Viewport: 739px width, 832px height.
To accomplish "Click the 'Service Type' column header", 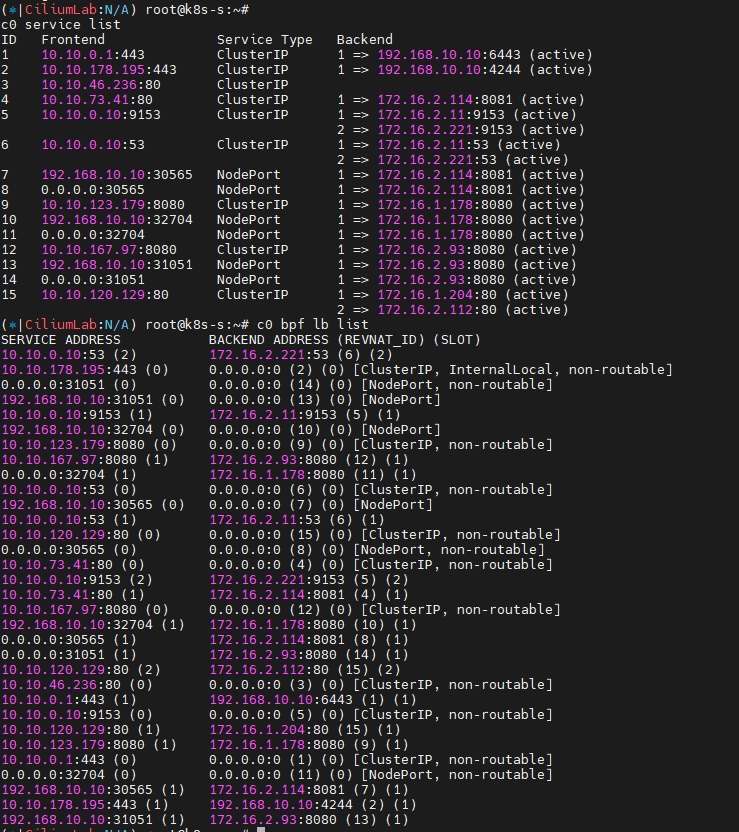I will (x=264, y=39).
